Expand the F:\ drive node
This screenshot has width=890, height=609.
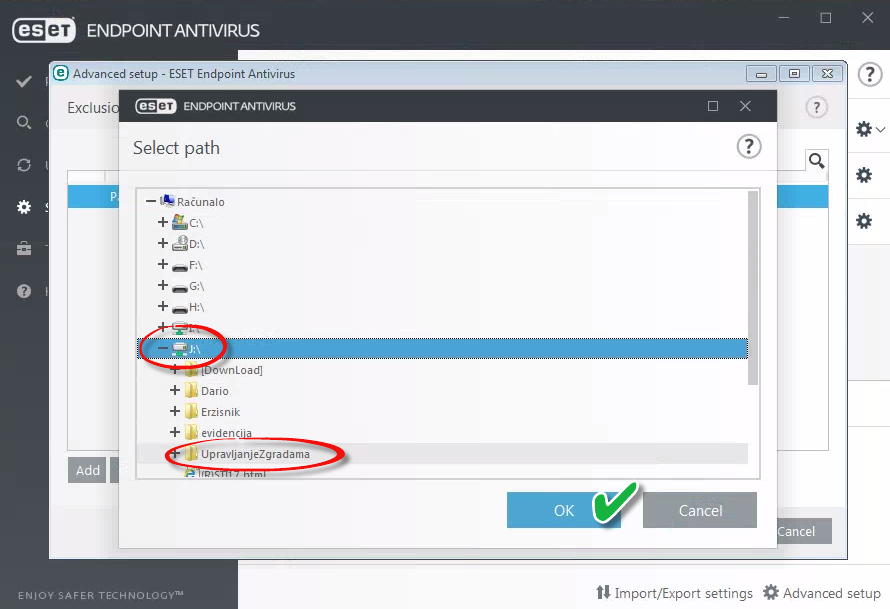pyautogui.click(x=163, y=264)
